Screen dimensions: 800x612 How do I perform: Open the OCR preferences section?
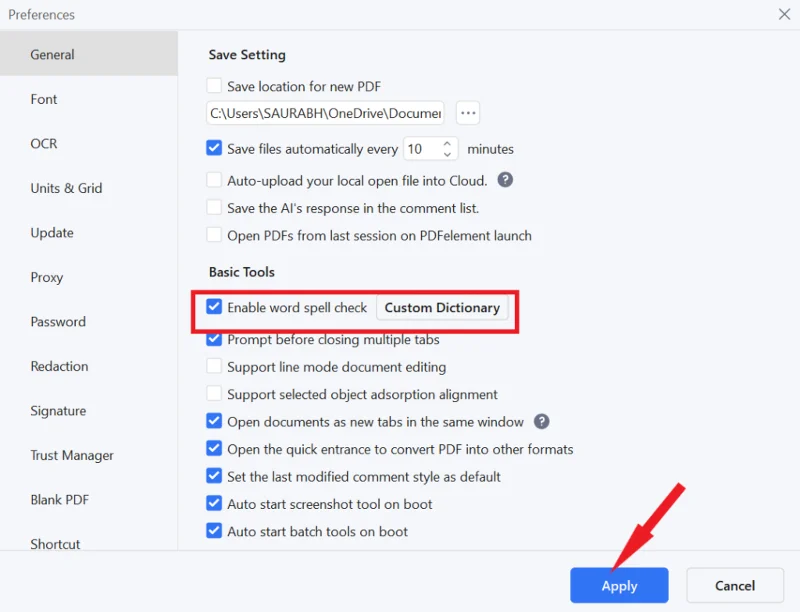[x=44, y=144]
